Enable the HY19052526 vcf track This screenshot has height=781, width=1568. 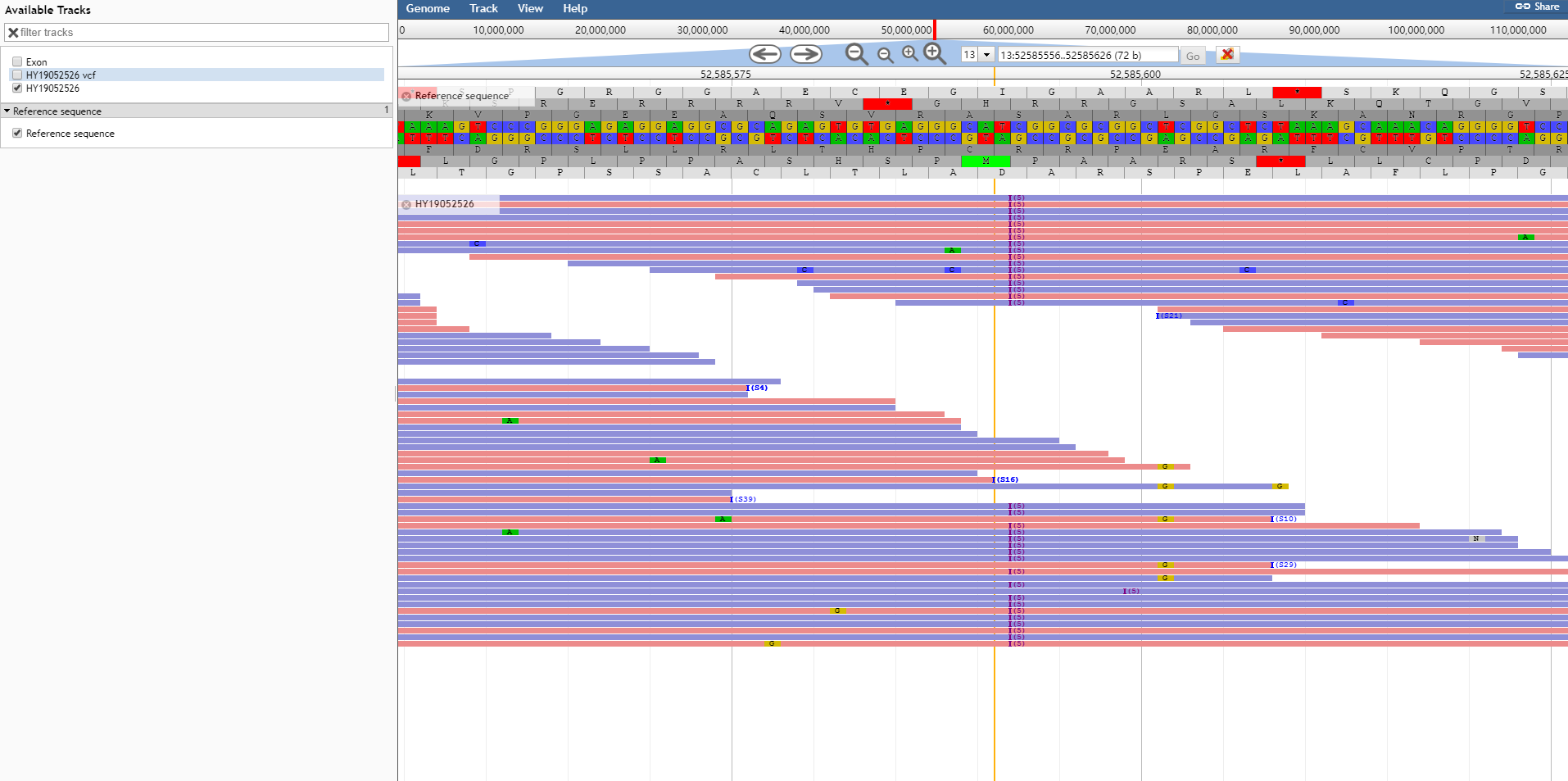[17, 75]
